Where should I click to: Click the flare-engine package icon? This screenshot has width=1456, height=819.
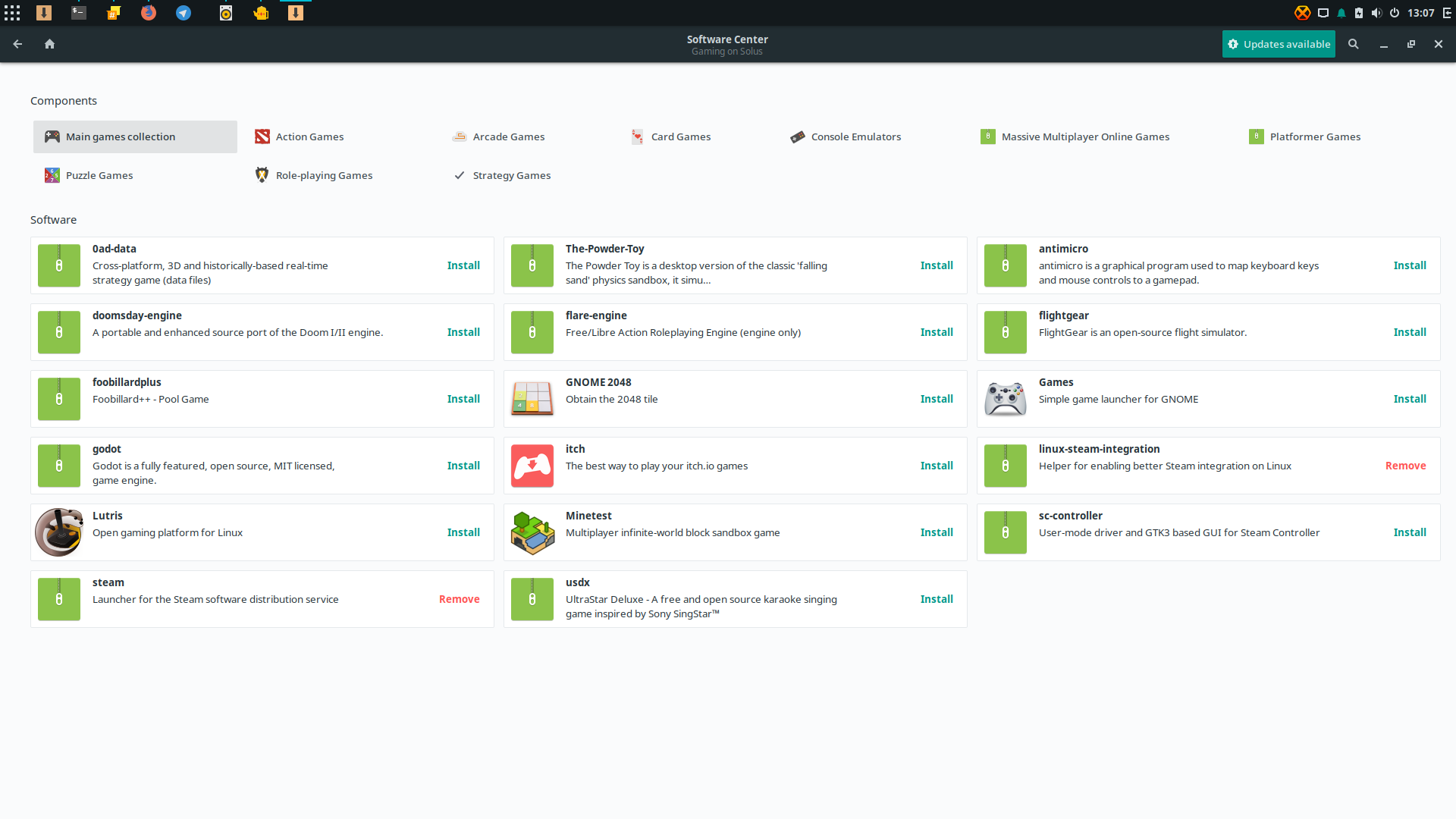[532, 332]
